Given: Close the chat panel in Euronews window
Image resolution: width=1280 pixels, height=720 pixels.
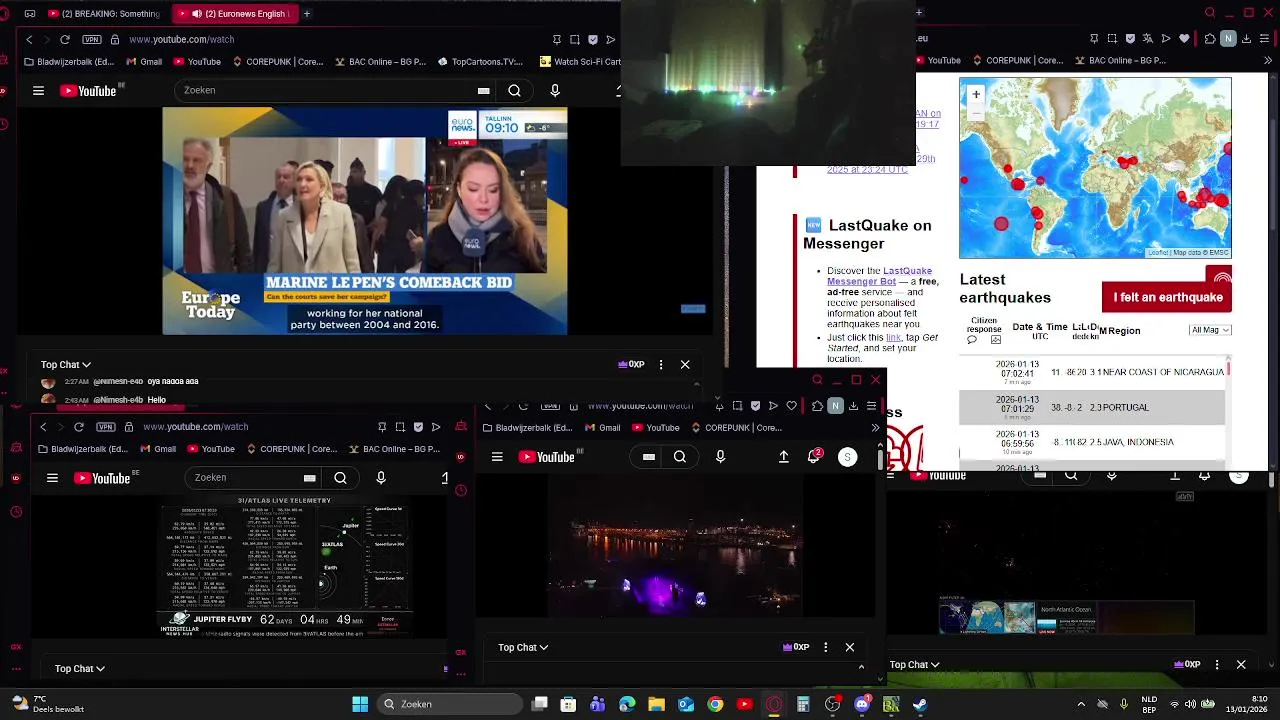Looking at the screenshot, I should [x=685, y=365].
